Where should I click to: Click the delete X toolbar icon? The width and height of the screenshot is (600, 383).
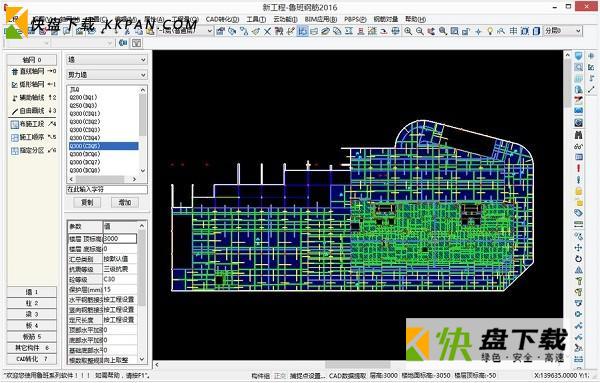pyautogui.click(x=267, y=31)
